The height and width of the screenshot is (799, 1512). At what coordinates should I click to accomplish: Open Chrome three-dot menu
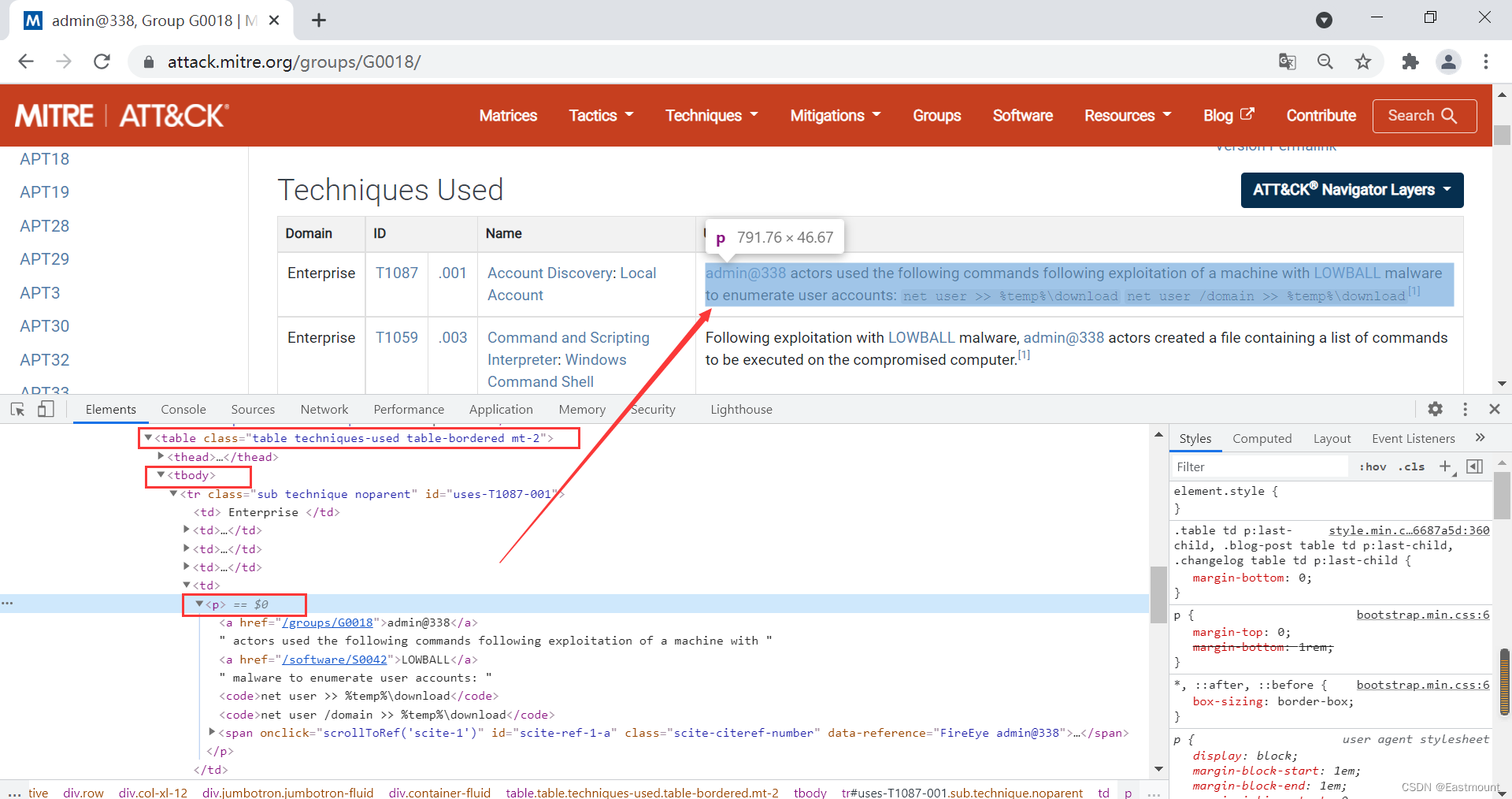[1486, 61]
